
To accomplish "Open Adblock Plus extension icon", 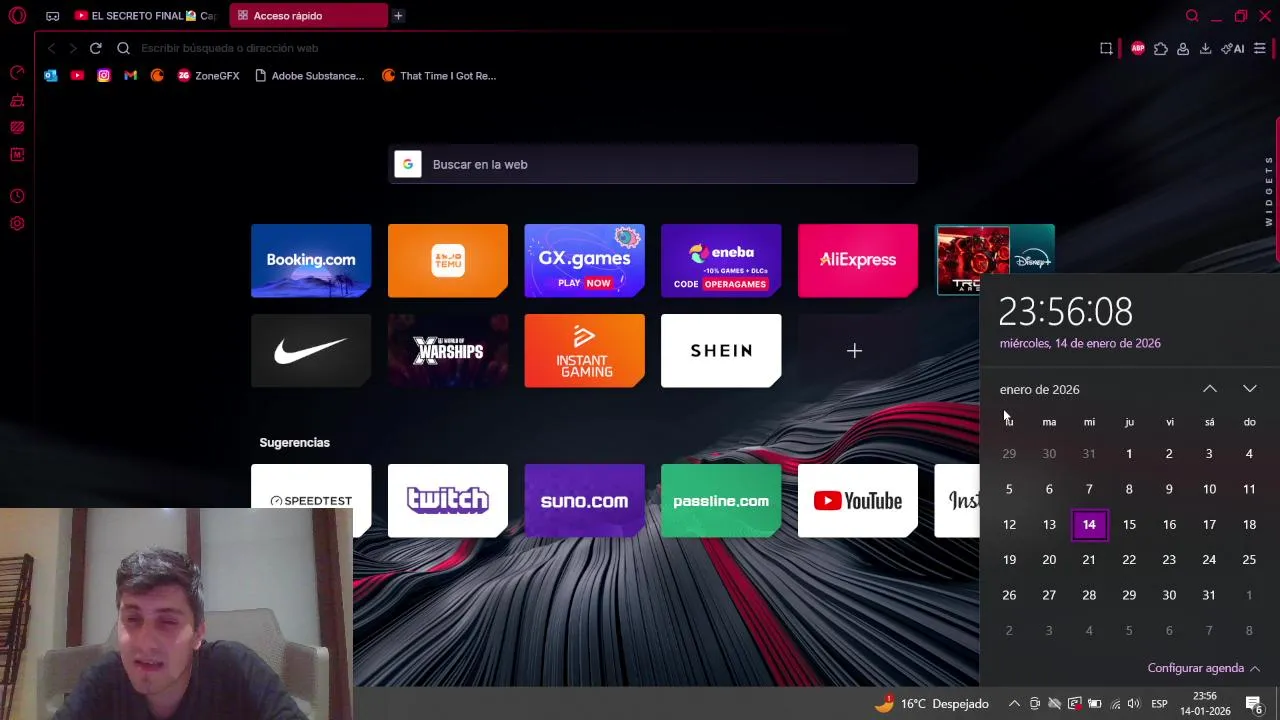I will (x=1138, y=48).
